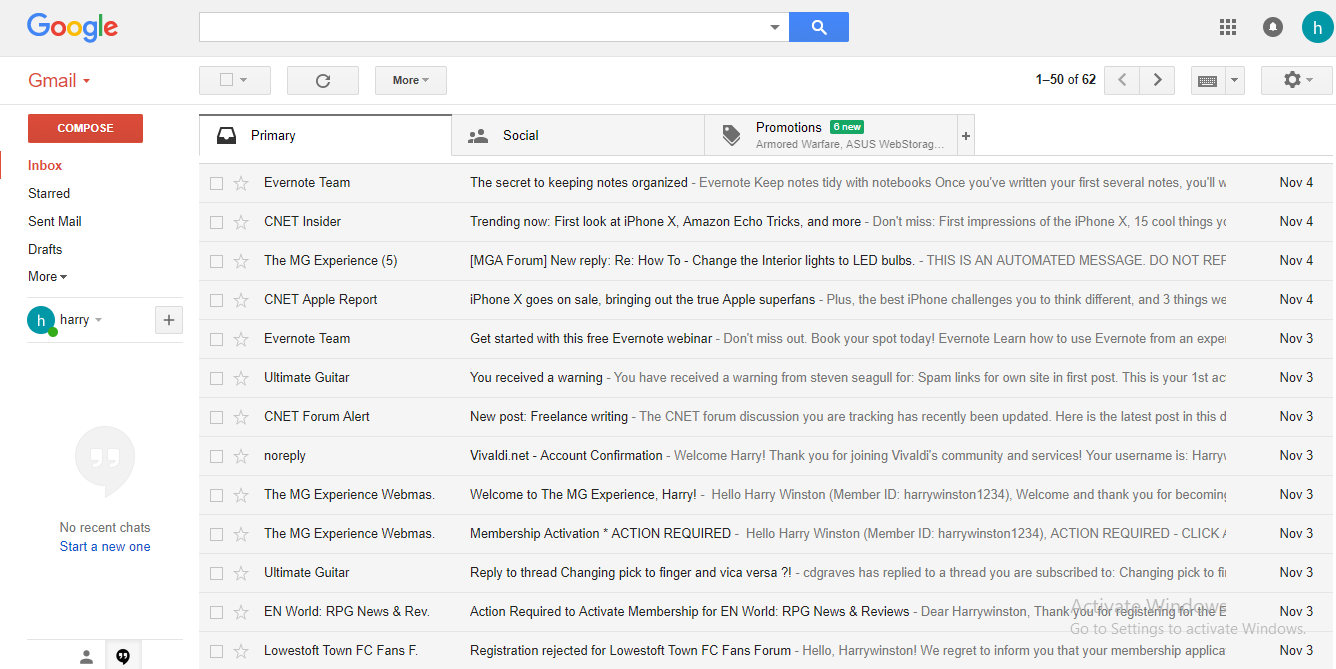Open the account avatar at top right
The height and width of the screenshot is (669, 1336).
tap(1317, 27)
